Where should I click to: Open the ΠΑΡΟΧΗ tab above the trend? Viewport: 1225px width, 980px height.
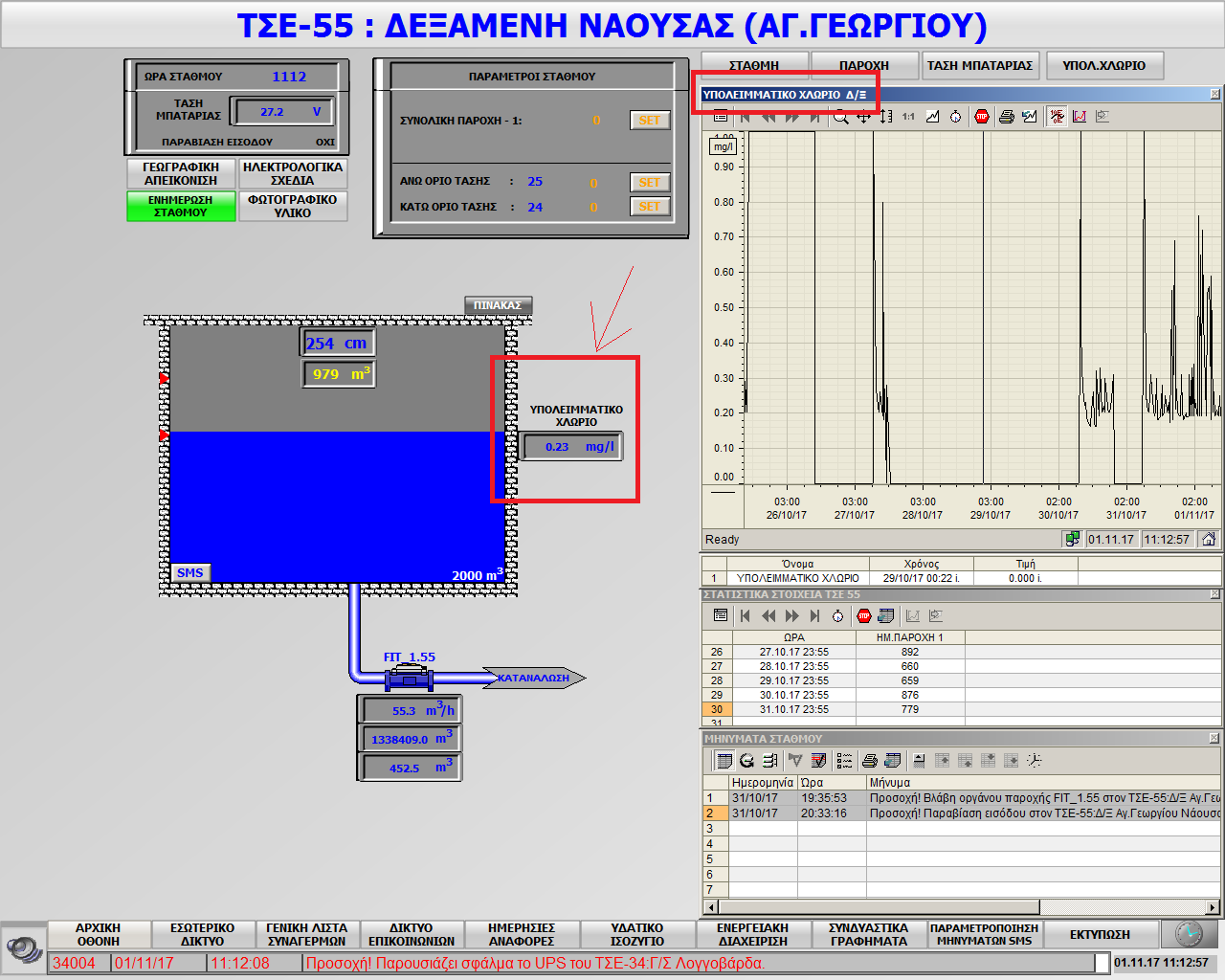click(x=863, y=66)
